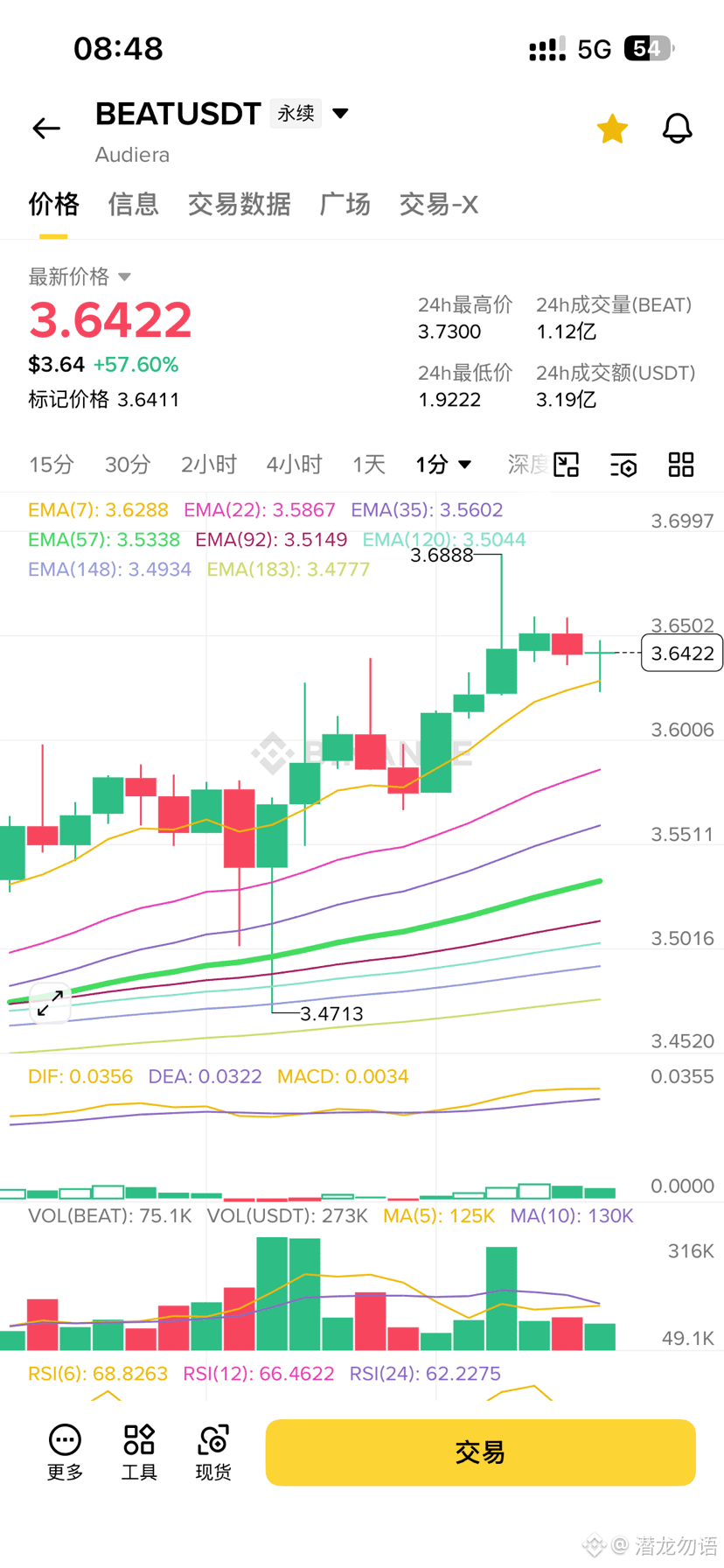
Task: Open the 工具 tools icon
Action: [139, 1452]
